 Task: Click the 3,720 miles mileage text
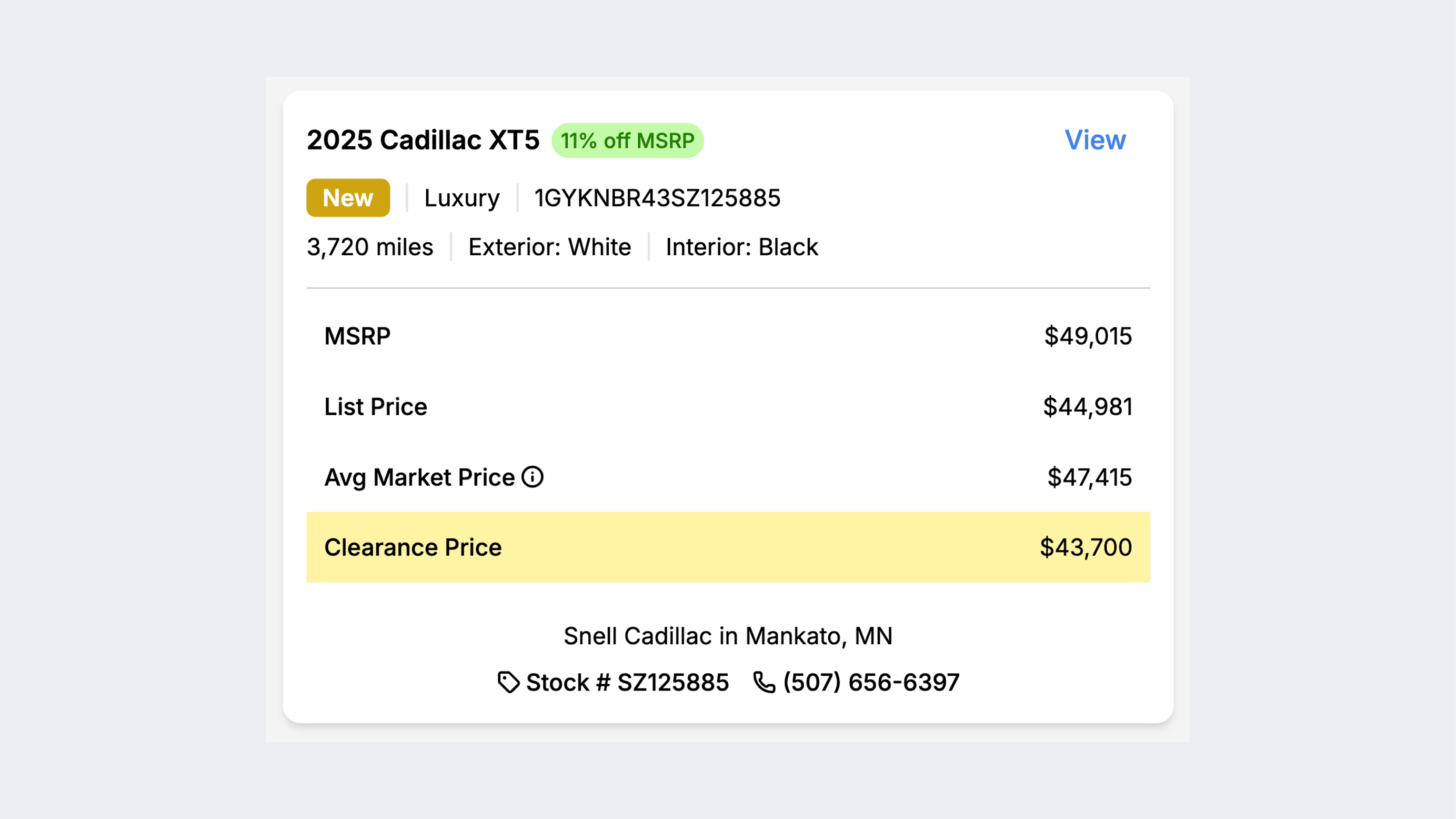pyautogui.click(x=369, y=247)
